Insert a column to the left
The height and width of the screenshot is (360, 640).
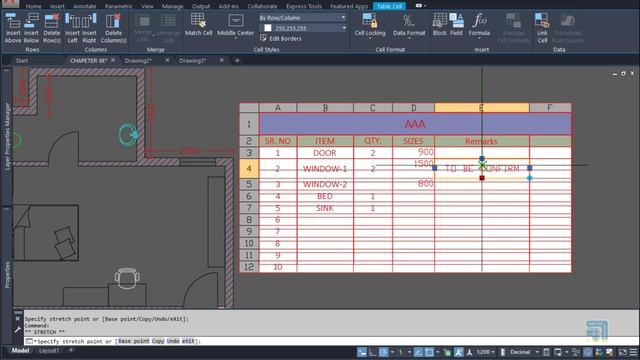pyautogui.click(x=72, y=28)
